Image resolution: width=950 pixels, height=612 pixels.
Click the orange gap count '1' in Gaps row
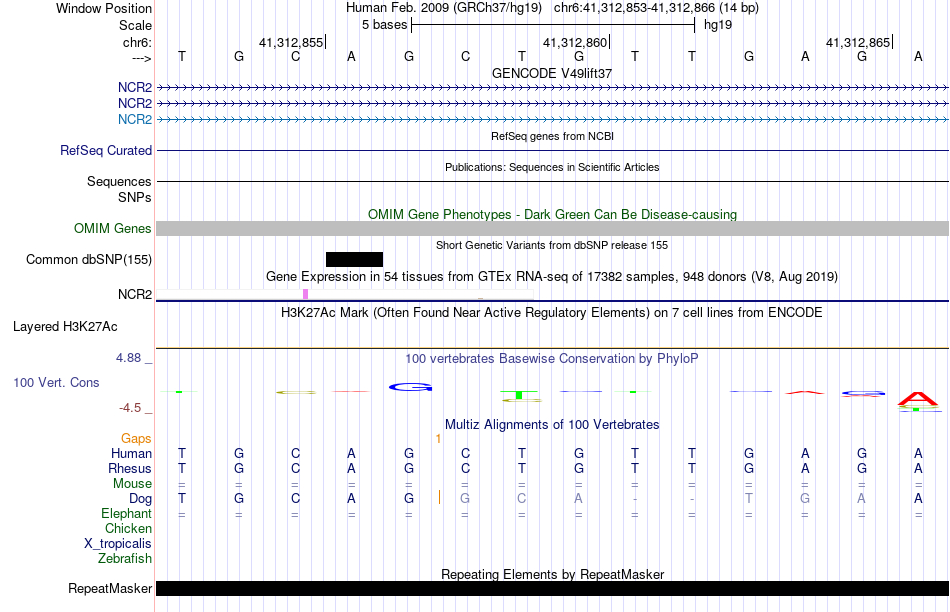(438, 438)
